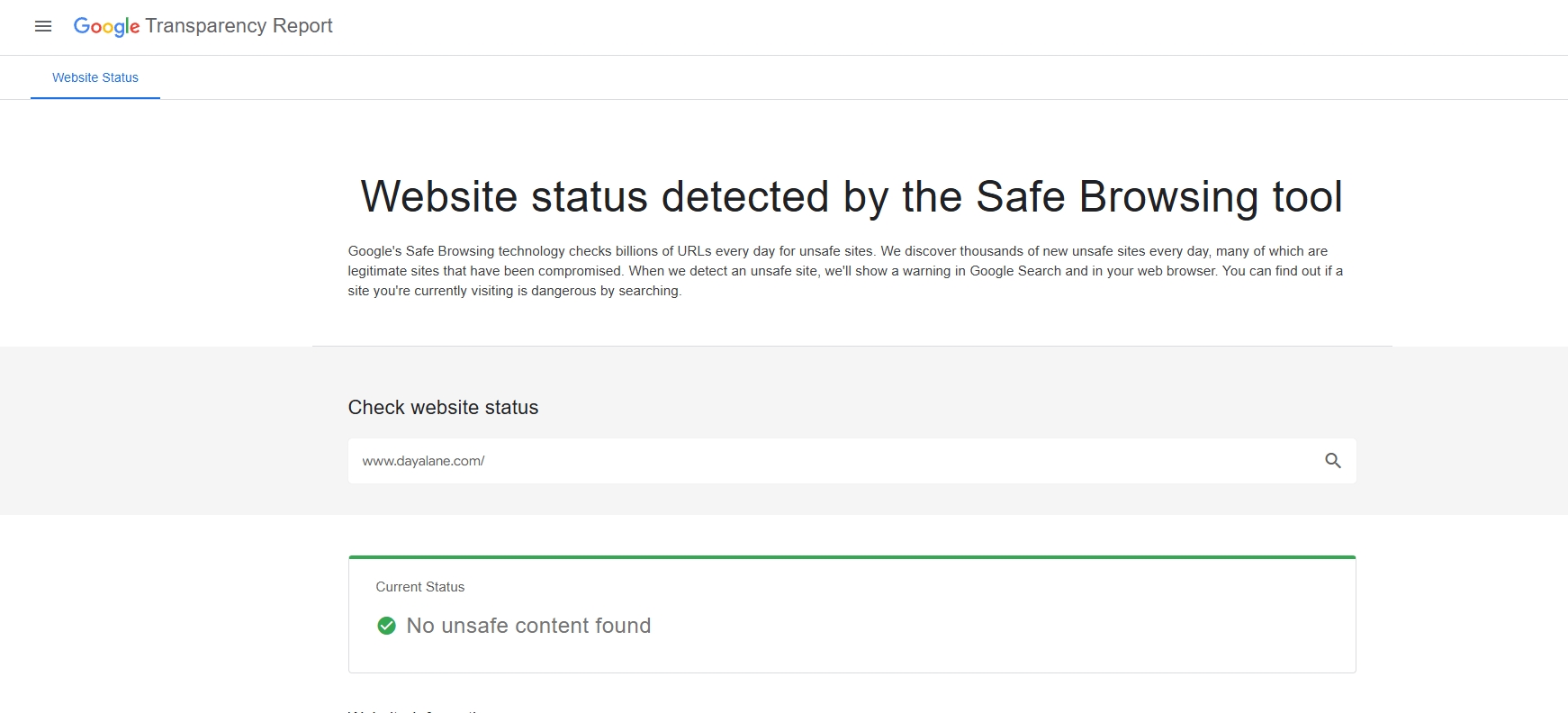Click the Transparency Report header title
This screenshot has height=713, width=1568.
[239, 26]
